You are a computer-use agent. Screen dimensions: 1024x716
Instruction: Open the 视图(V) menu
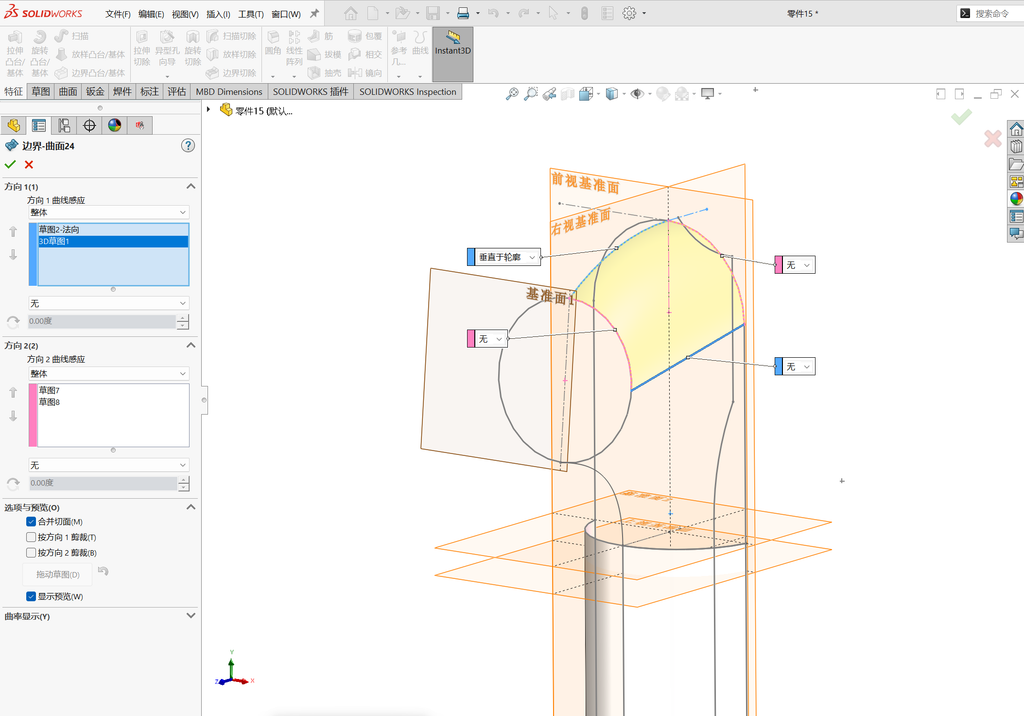tap(185, 14)
